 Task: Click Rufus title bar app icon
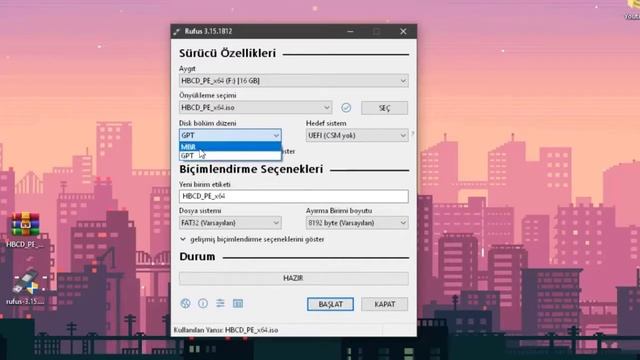[177, 31]
